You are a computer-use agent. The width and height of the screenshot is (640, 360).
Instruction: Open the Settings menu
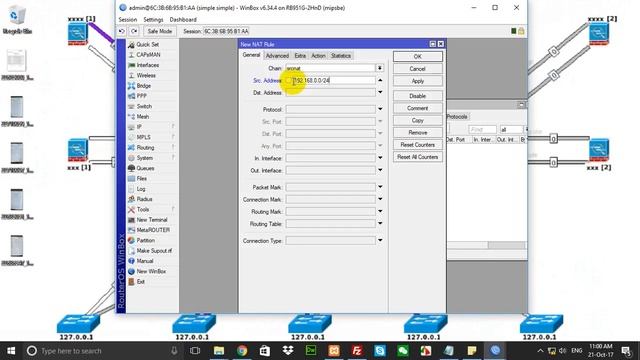pyautogui.click(x=153, y=20)
